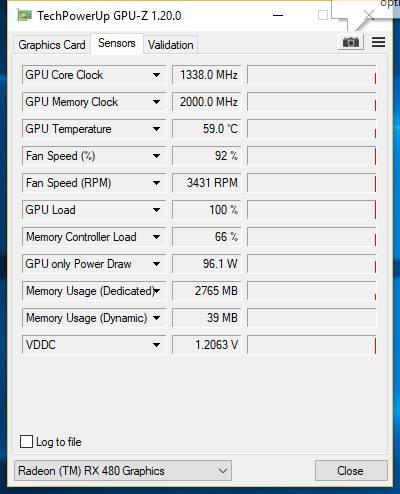Viewport: 400px width, 494px height.
Task: Click the GPU-Z app icon in title bar
Action: click(x=24, y=16)
